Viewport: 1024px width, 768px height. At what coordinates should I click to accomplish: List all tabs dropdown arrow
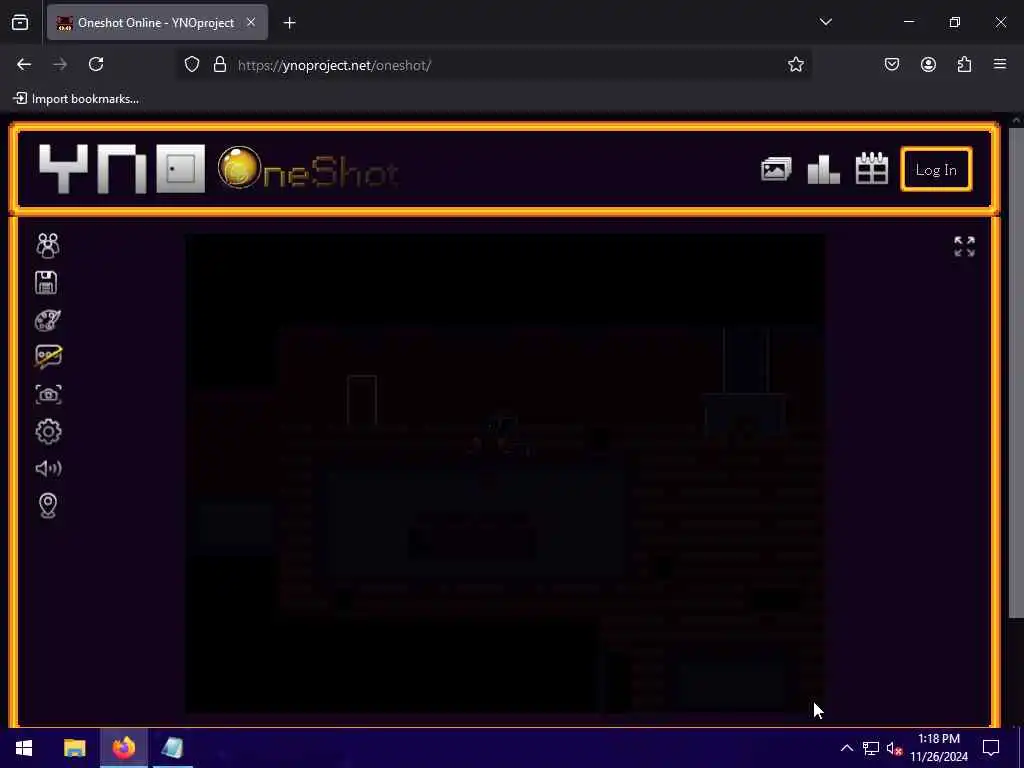(825, 22)
